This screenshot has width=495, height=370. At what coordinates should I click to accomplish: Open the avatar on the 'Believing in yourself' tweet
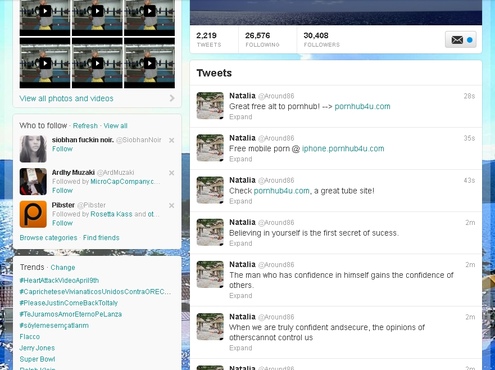point(210,232)
